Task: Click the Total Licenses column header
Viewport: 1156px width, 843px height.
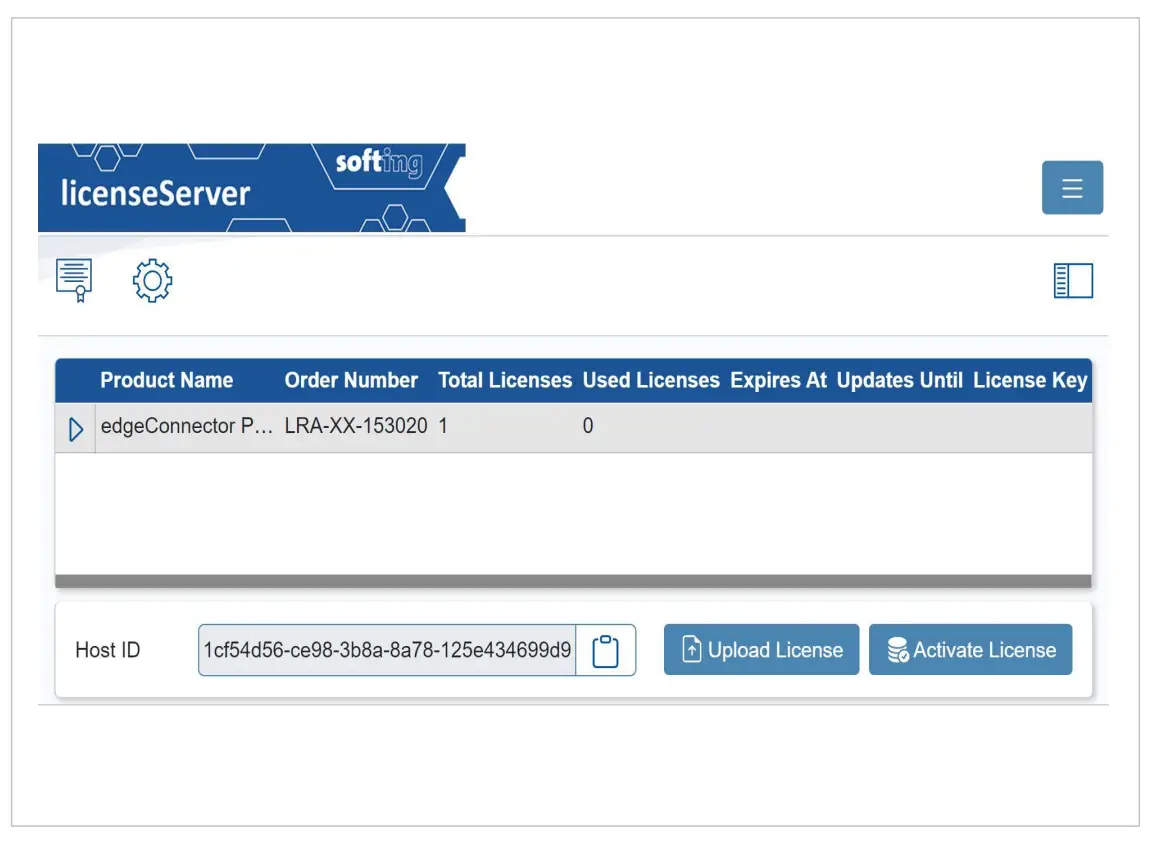Action: [x=505, y=381]
